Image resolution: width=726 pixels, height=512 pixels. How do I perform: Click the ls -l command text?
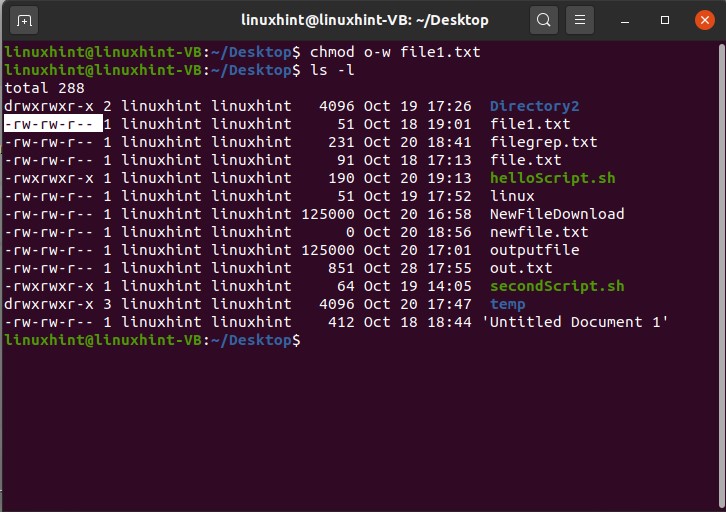coord(328,70)
